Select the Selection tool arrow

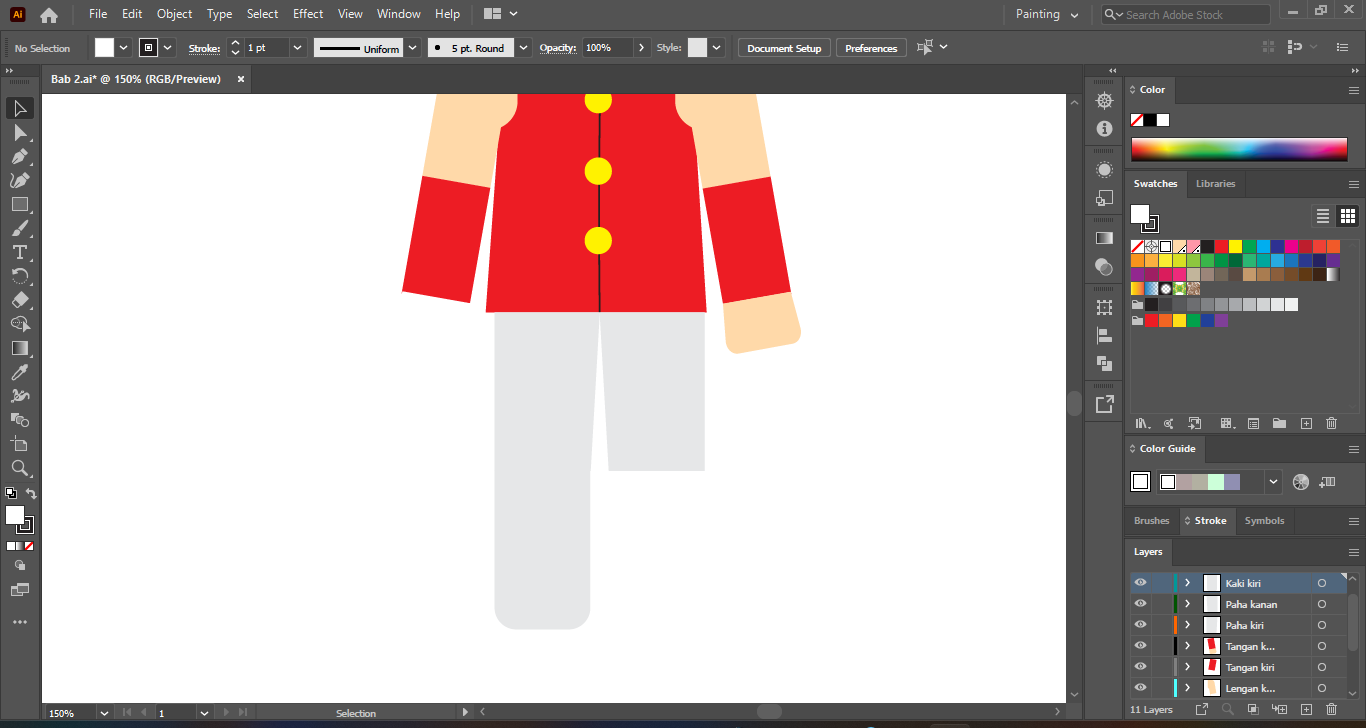[x=19, y=108]
